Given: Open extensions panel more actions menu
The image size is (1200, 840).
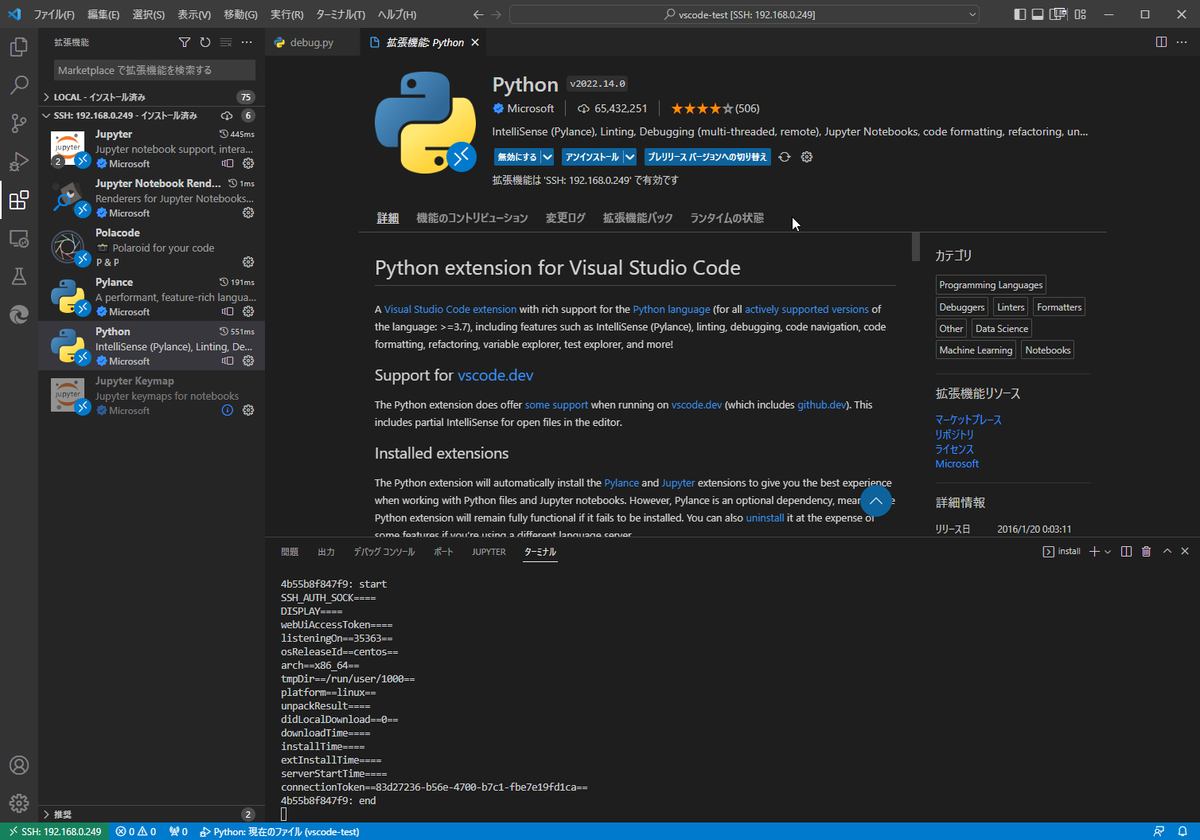Looking at the screenshot, I should coord(247,42).
